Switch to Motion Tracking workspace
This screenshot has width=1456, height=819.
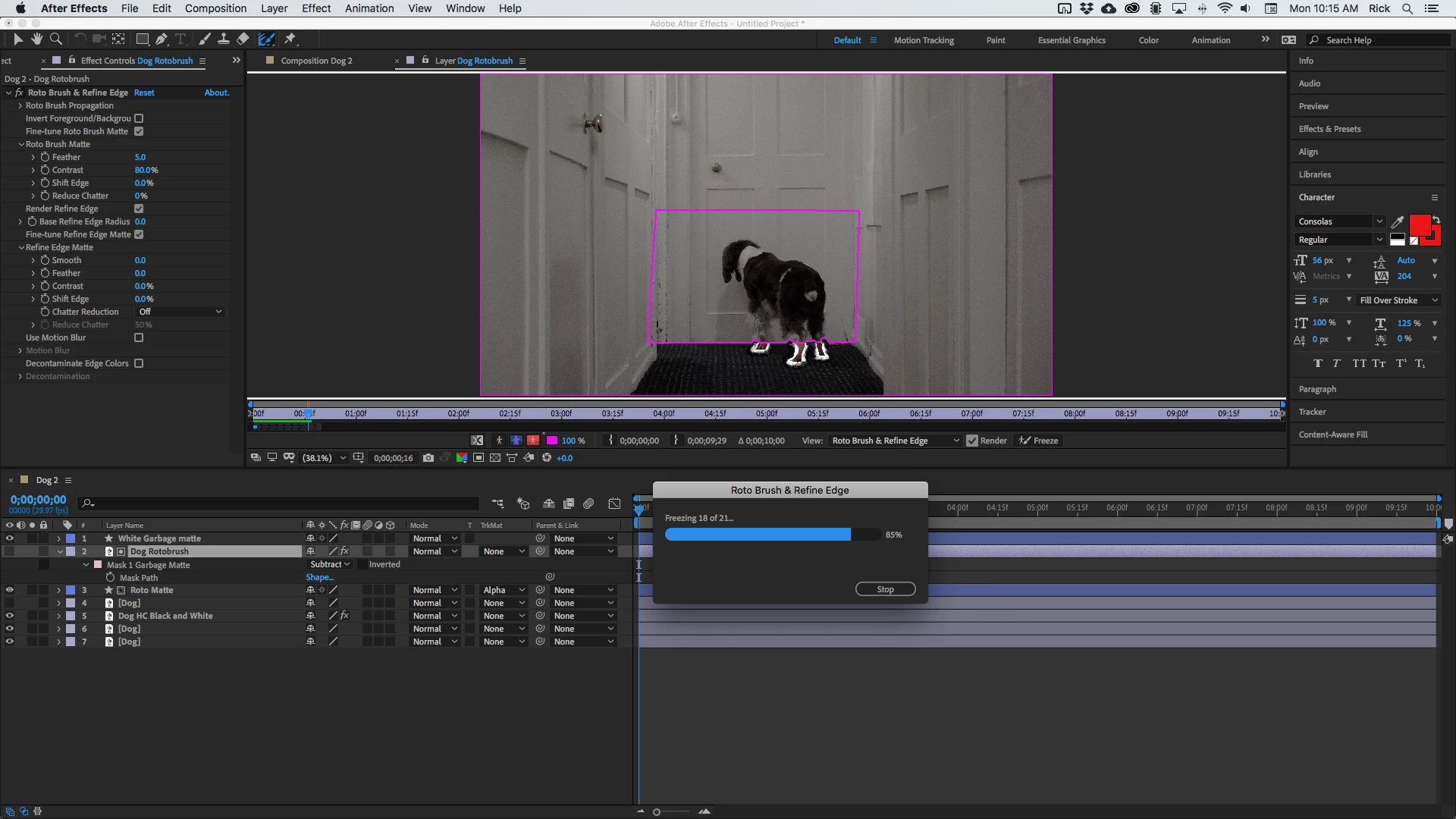point(923,40)
